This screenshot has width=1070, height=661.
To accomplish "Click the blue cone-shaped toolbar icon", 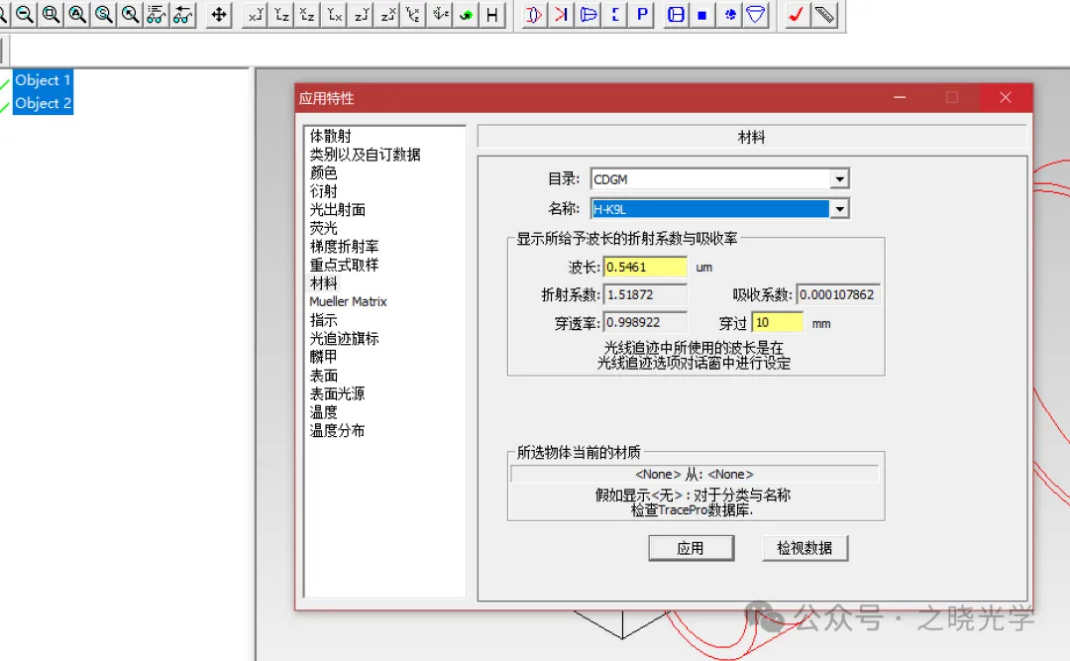I will tap(757, 15).
